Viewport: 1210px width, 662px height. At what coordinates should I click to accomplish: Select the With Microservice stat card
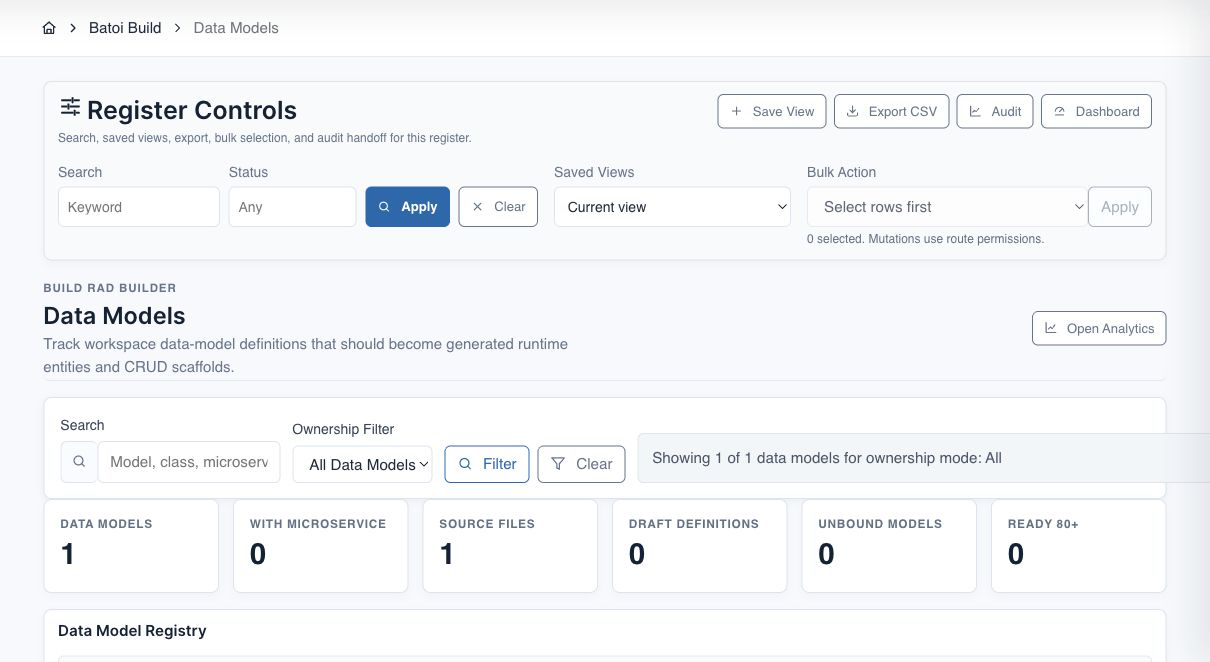click(321, 546)
